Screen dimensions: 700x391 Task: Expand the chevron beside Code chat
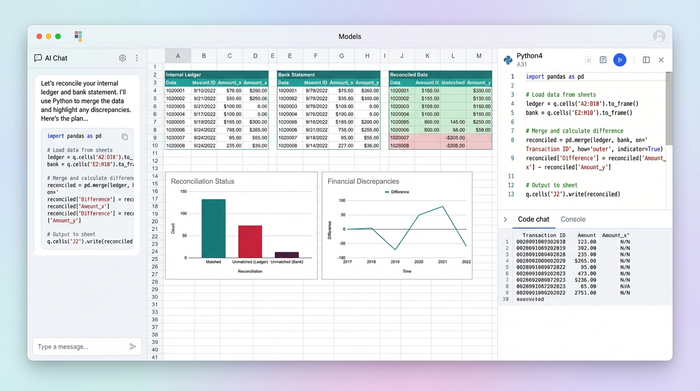(505, 219)
